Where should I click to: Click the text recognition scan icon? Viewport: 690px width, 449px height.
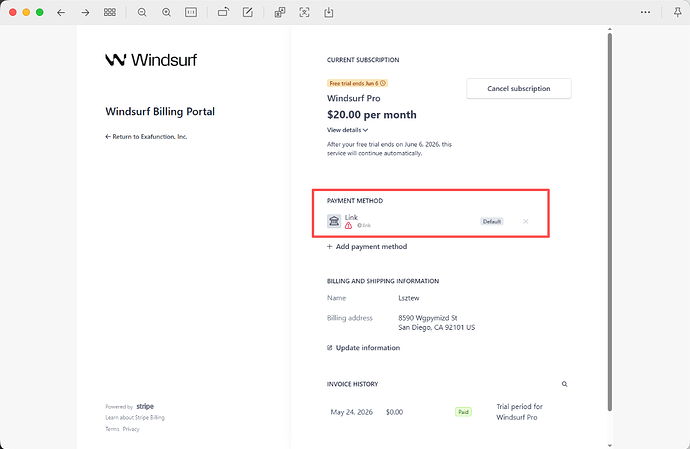point(304,12)
